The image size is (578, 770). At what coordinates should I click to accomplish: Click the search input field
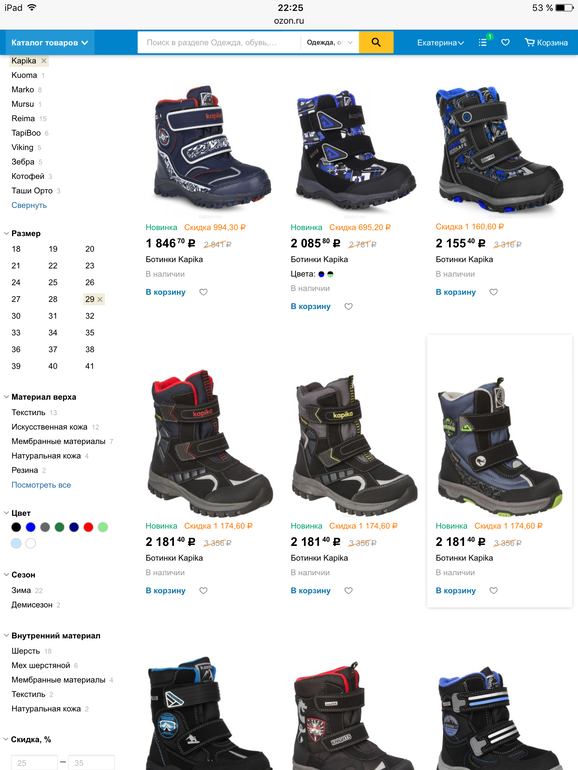pos(219,43)
